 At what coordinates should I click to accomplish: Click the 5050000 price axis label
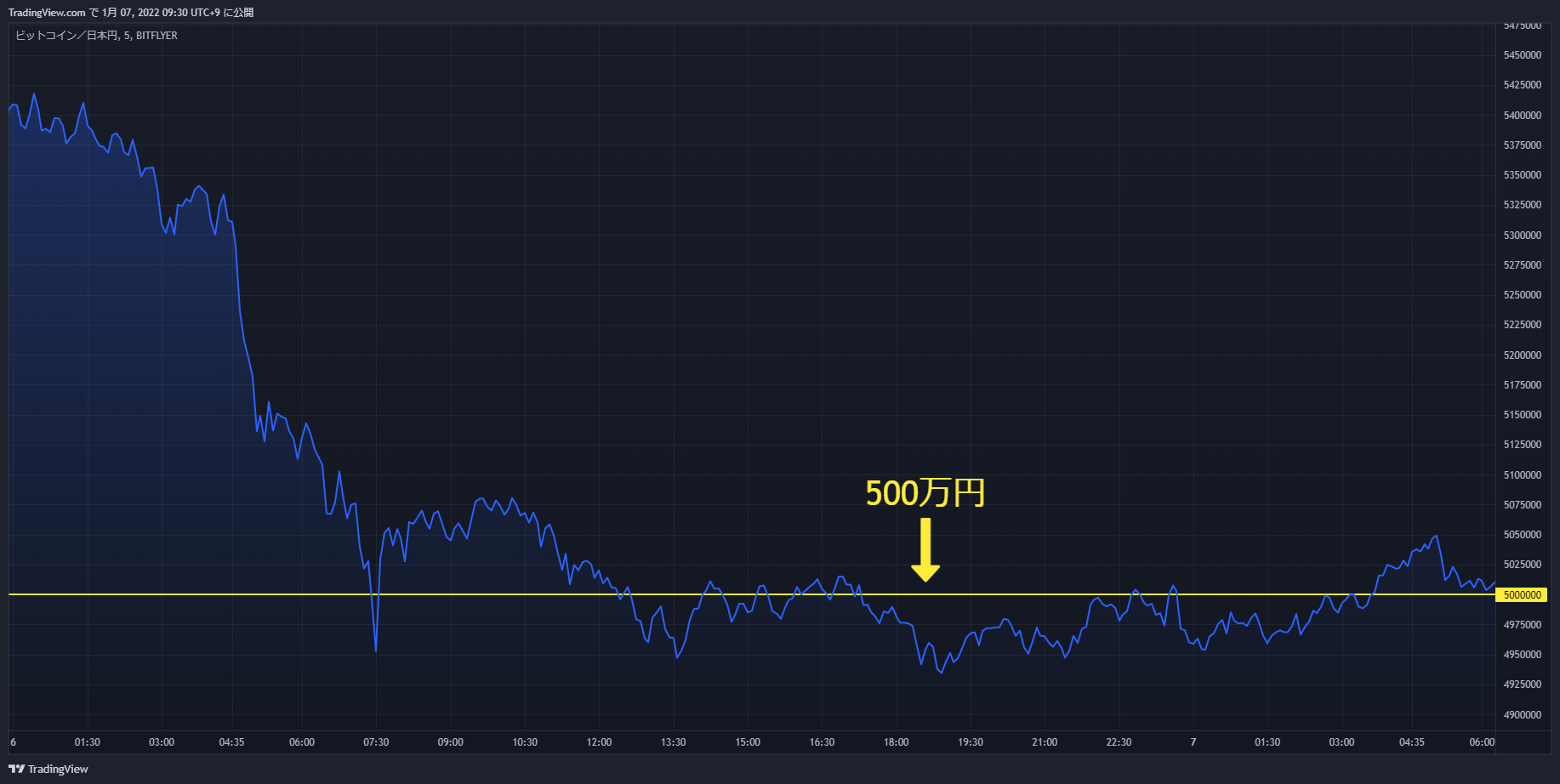point(1523,535)
